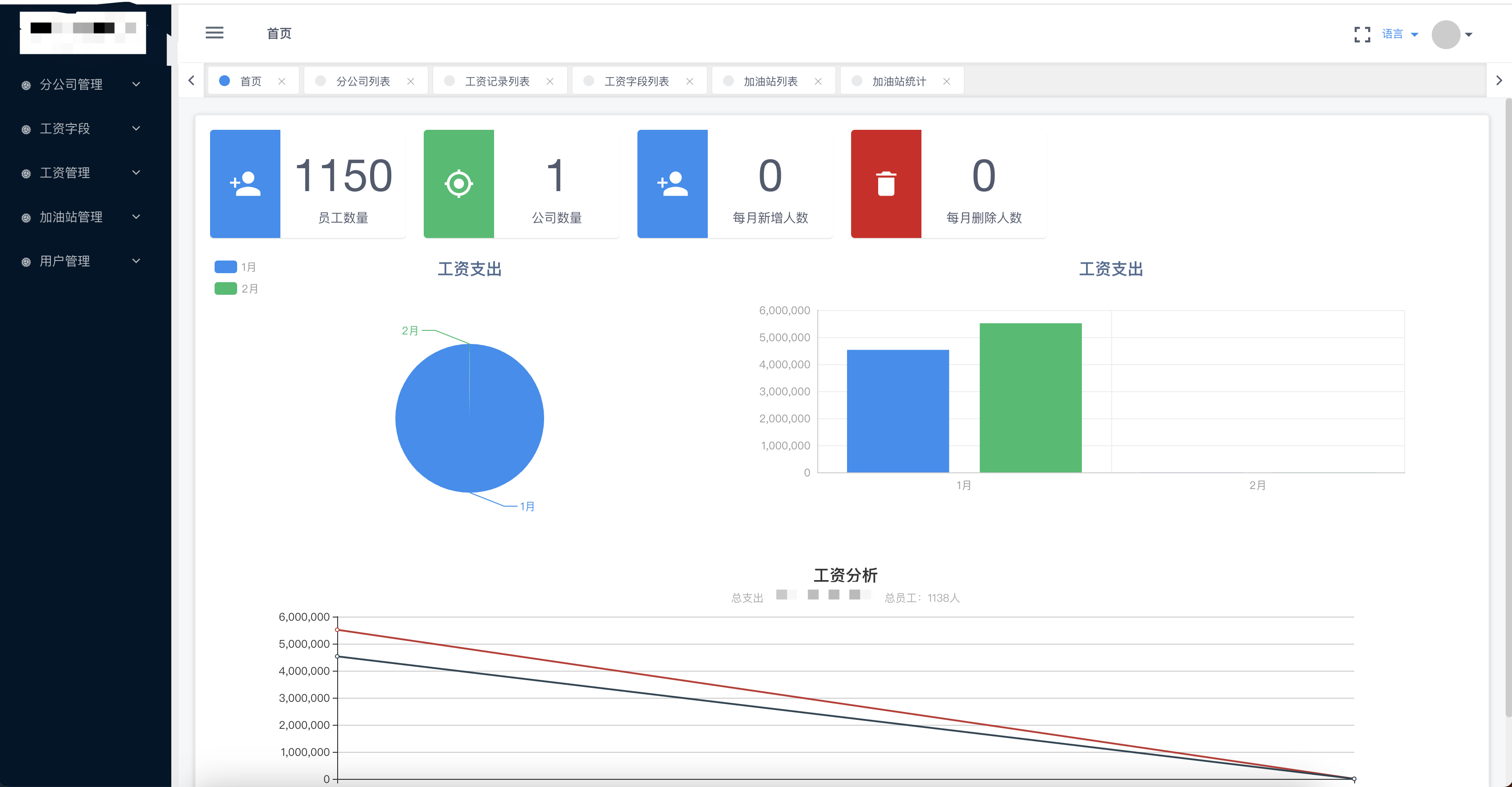Screen dimensions: 1512x787
Task: Enter fullscreen mode via header icon
Action: pos(1362,34)
